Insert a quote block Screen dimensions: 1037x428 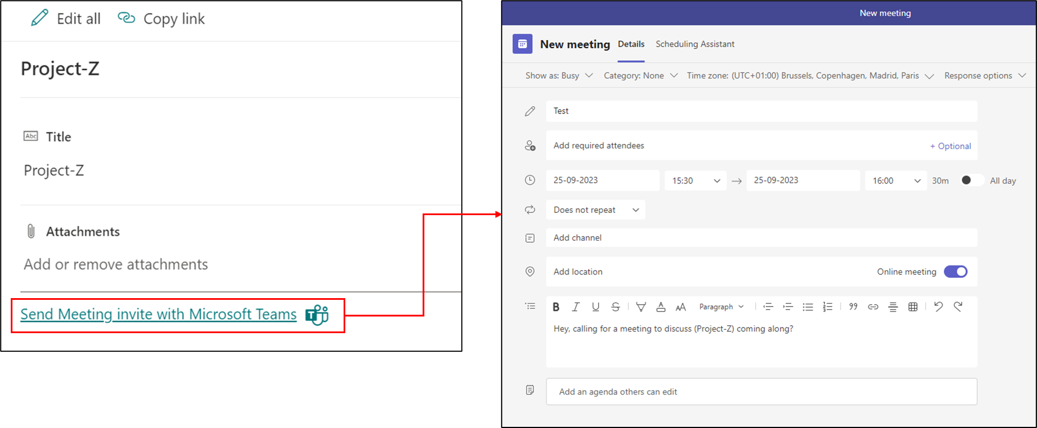pos(853,307)
